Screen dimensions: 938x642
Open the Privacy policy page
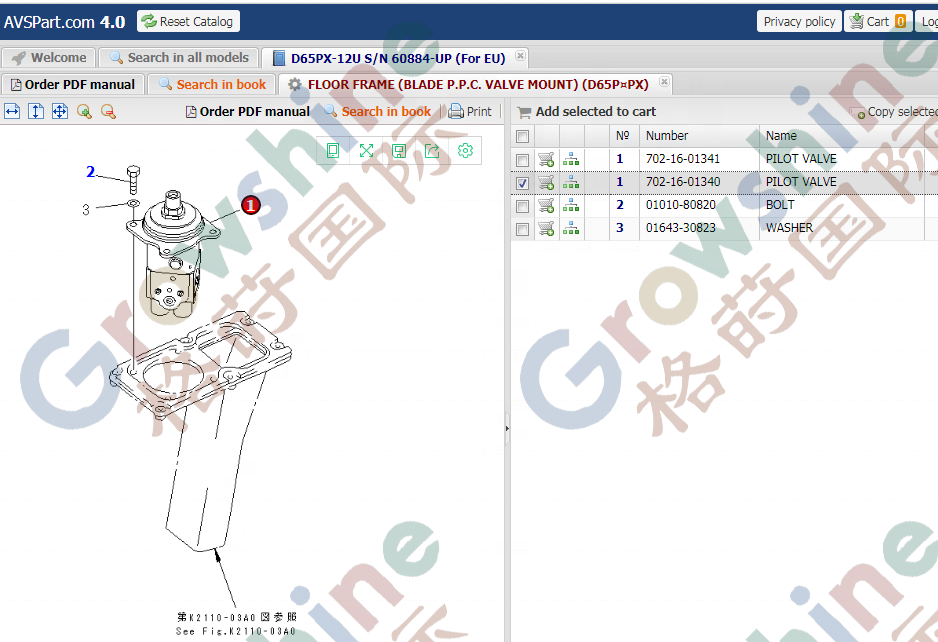799,21
